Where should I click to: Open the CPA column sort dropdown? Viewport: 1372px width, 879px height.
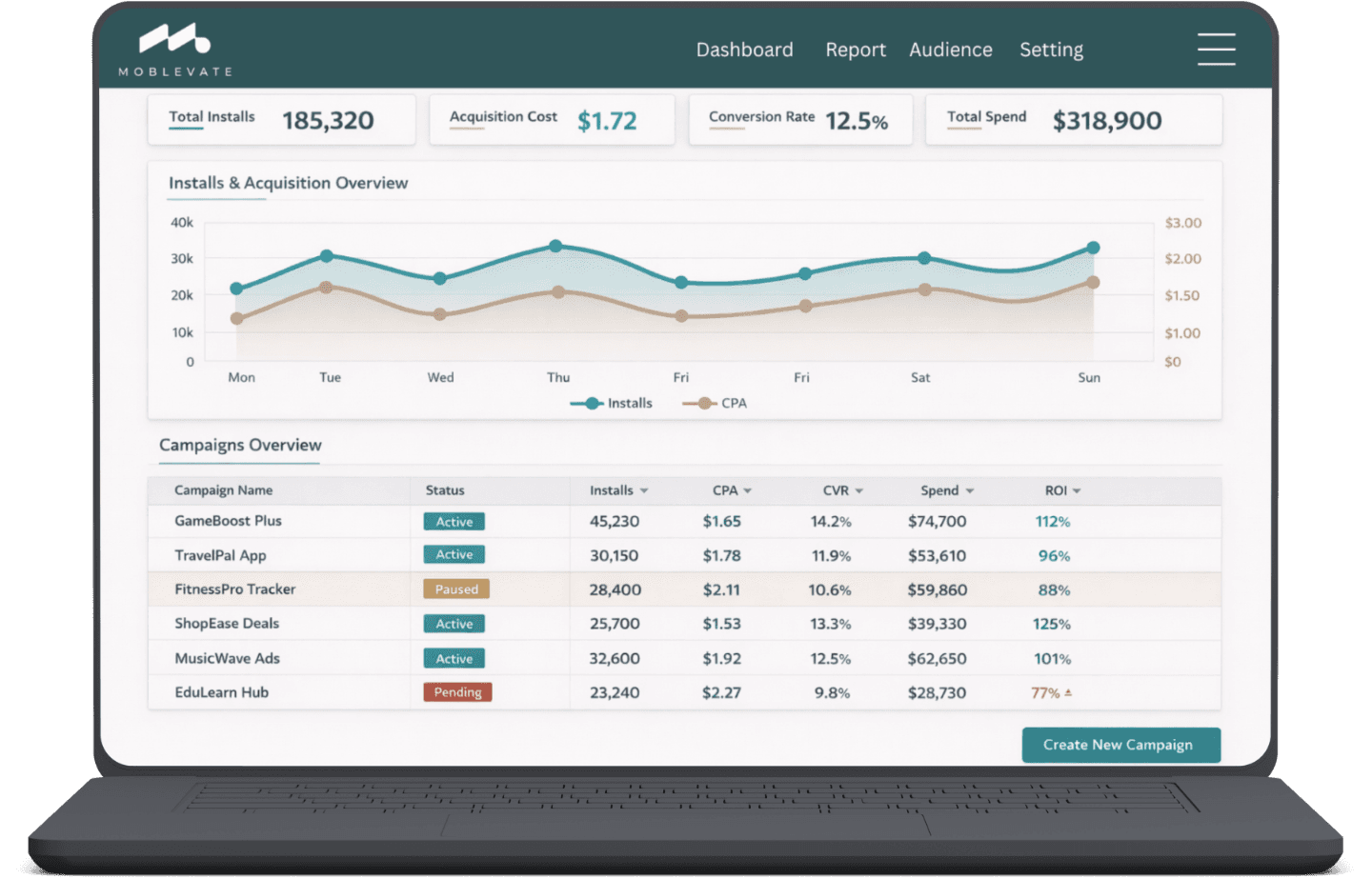[x=747, y=490]
